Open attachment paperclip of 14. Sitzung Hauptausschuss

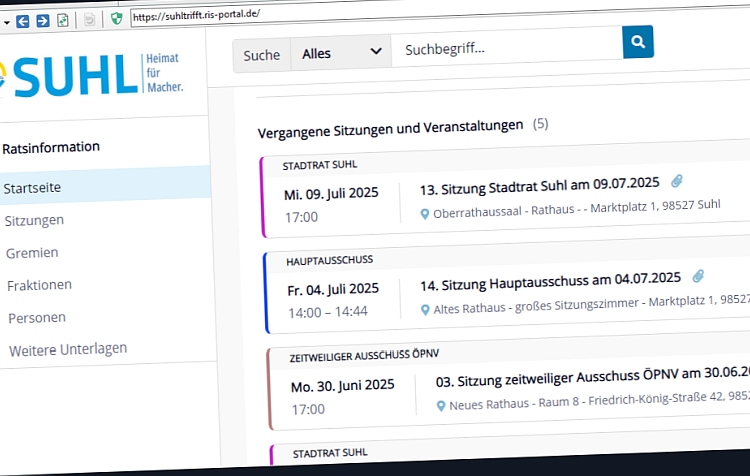[698, 276]
